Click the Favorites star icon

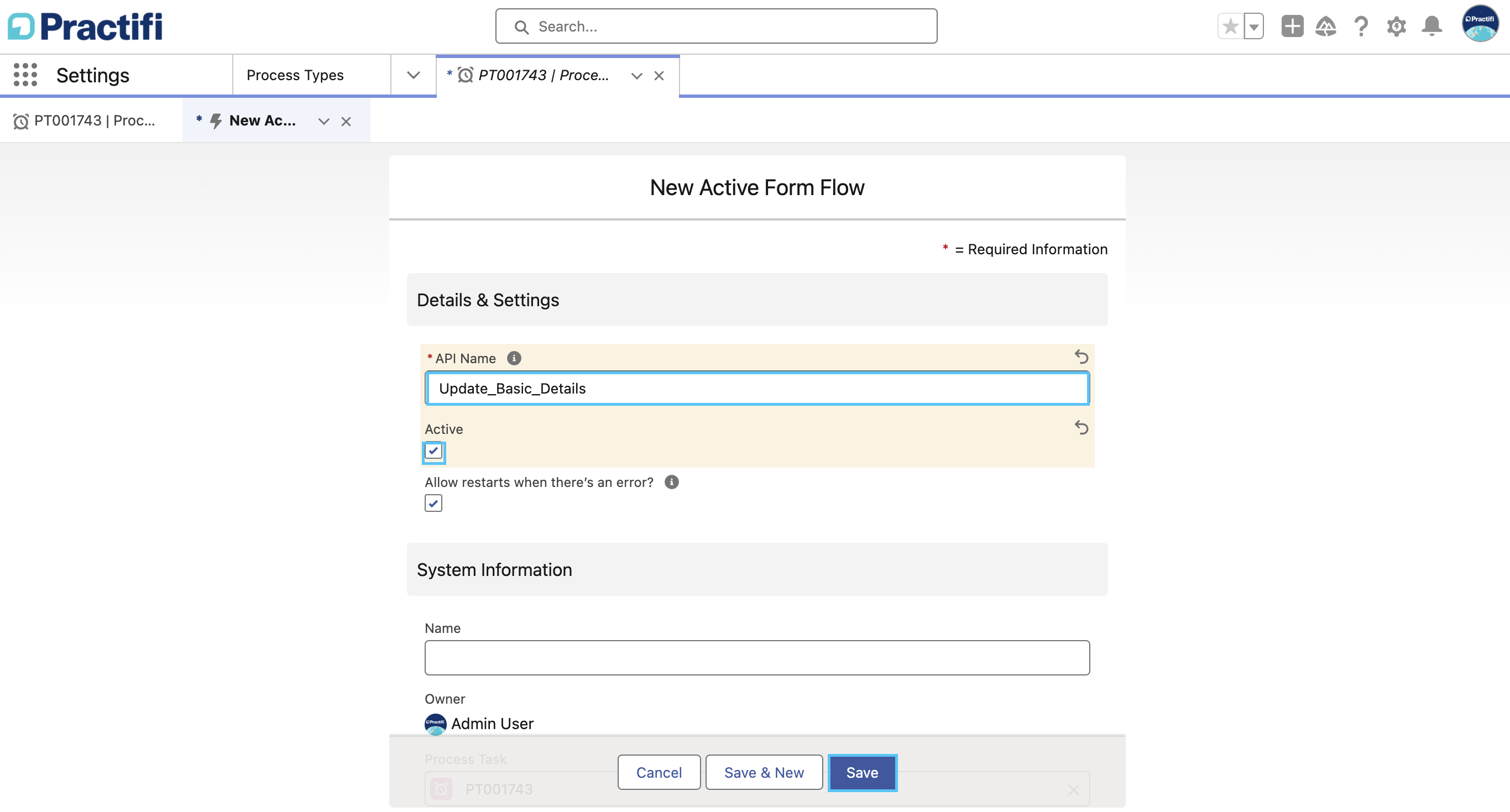click(x=1230, y=27)
